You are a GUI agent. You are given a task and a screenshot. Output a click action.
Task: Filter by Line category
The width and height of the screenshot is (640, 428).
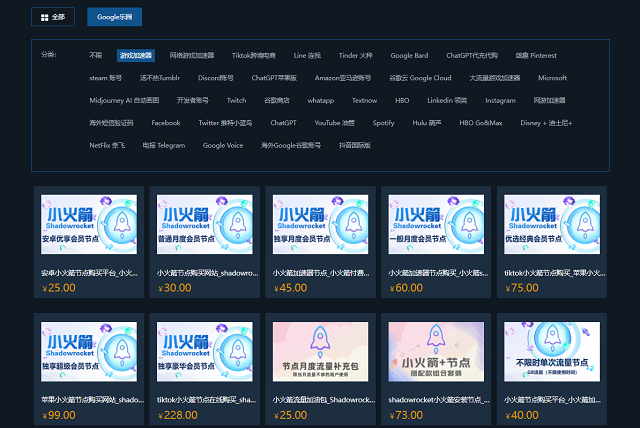(x=307, y=55)
